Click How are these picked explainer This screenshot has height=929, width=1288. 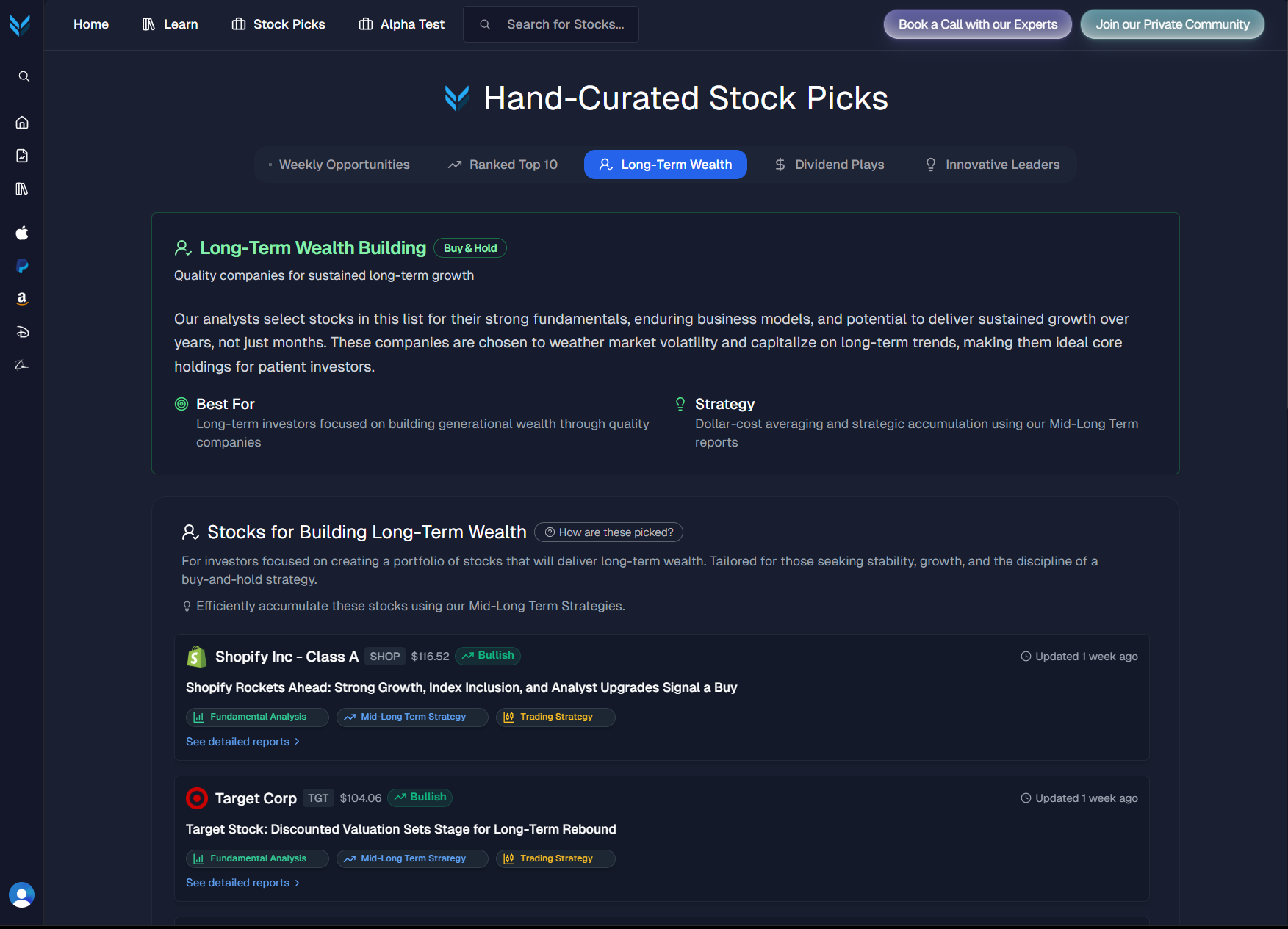[x=608, y=532]
